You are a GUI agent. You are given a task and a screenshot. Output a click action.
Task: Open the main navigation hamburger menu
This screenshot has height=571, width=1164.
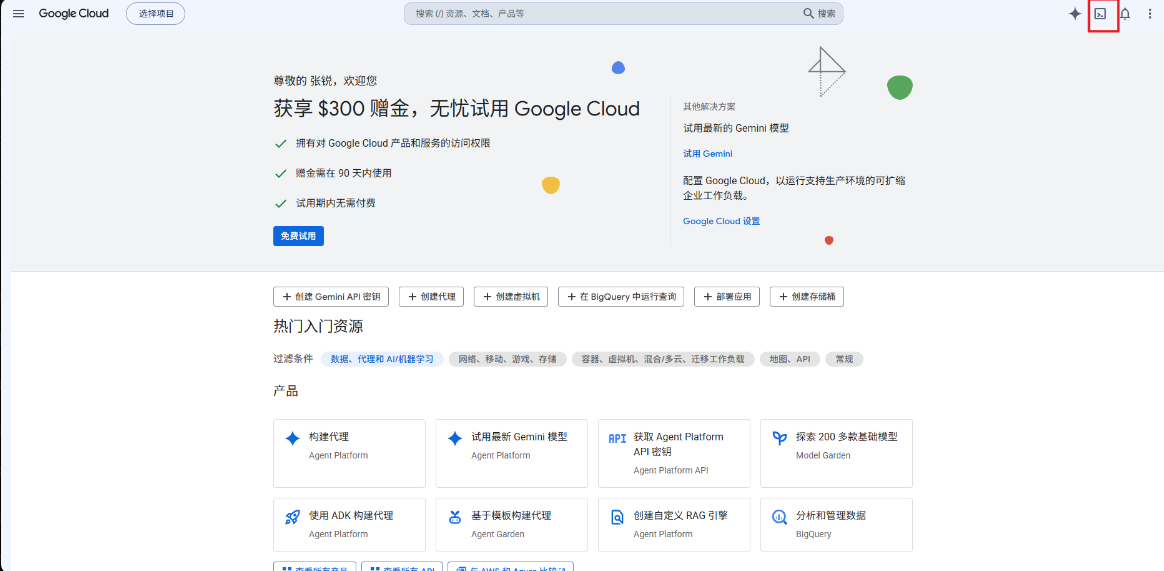19,13
